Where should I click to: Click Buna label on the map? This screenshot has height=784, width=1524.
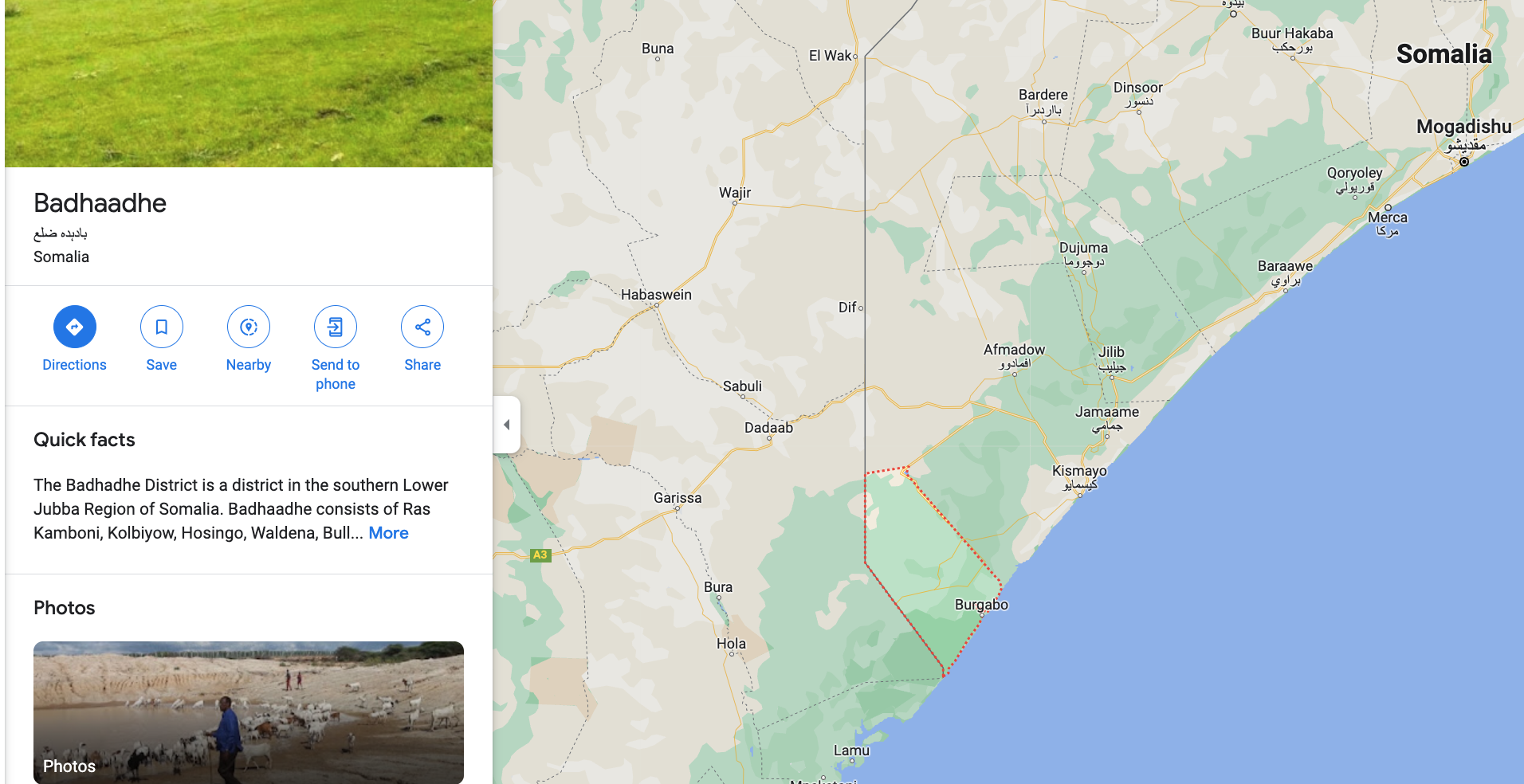coord(658,49)
